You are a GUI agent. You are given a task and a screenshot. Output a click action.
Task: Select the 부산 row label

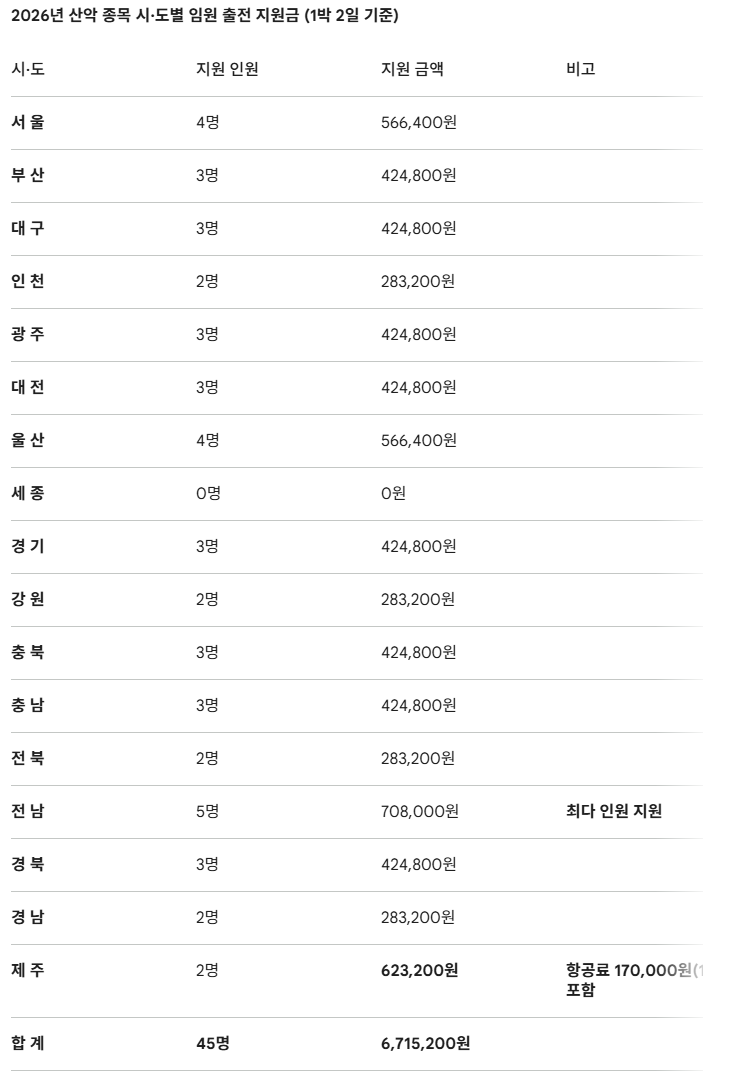28,175
